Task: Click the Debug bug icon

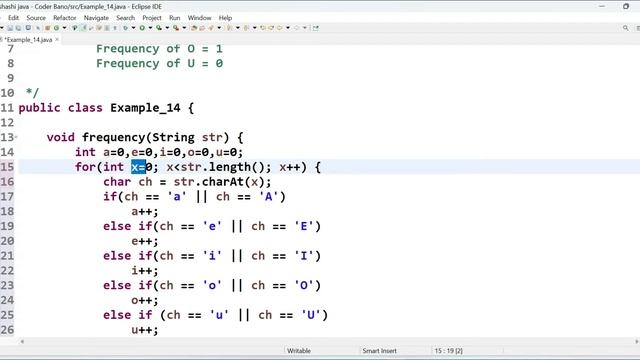Action: point(125,28)
